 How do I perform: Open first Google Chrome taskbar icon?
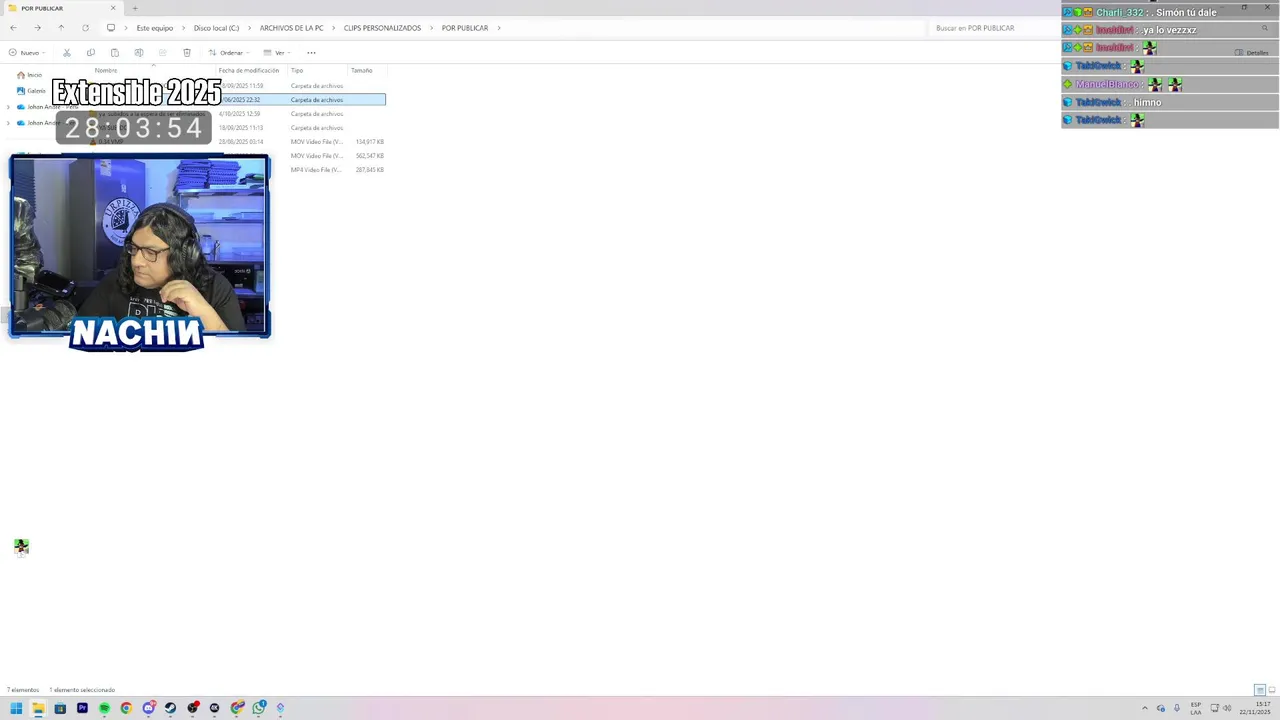click(x=126, y=708)
